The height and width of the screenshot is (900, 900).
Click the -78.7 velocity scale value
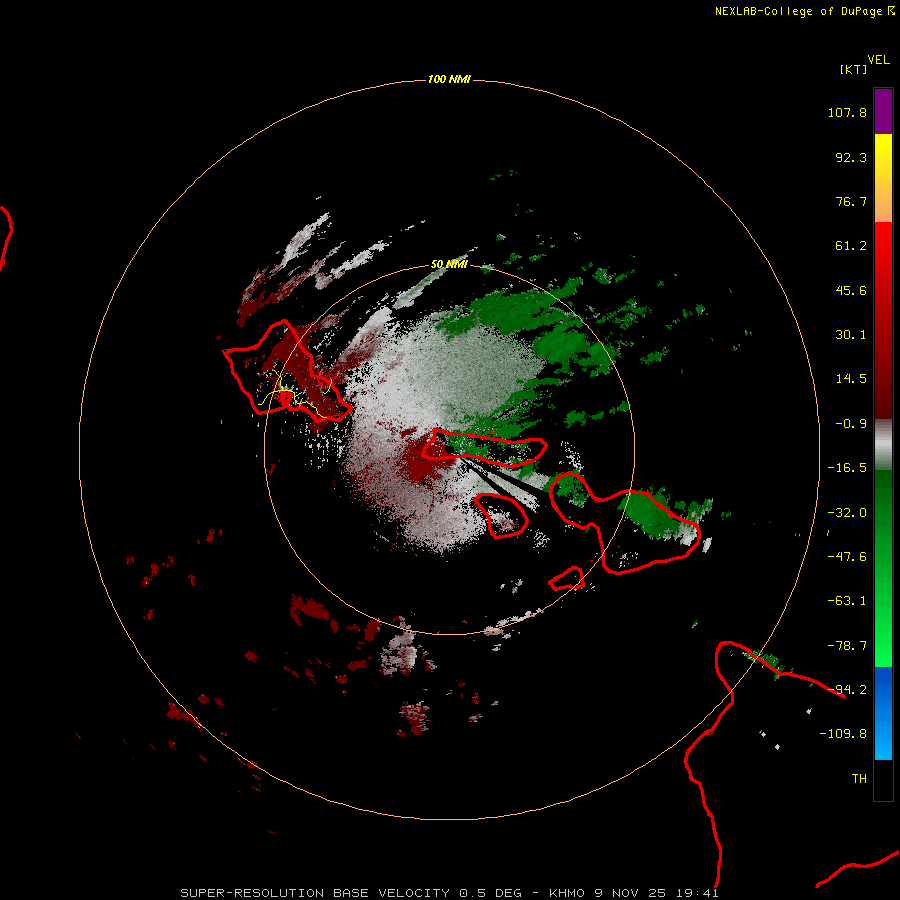pos(847,646)
